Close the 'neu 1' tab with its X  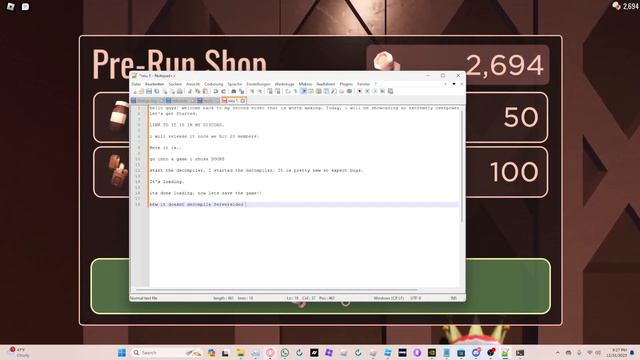[243, 100]
